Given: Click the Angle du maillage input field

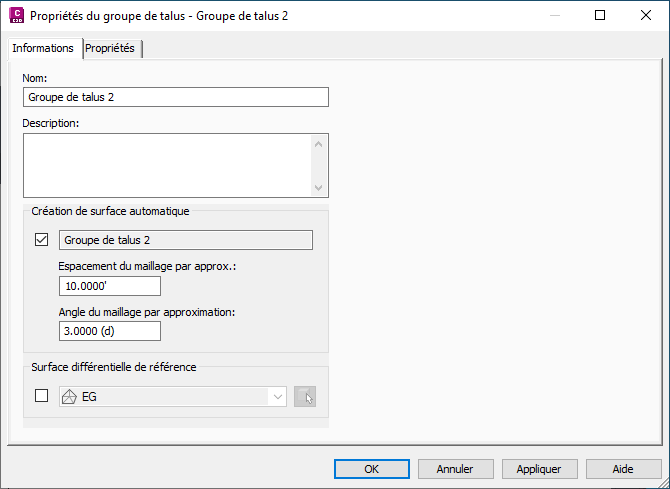Looking at the screenshot, I should [110, 331].
